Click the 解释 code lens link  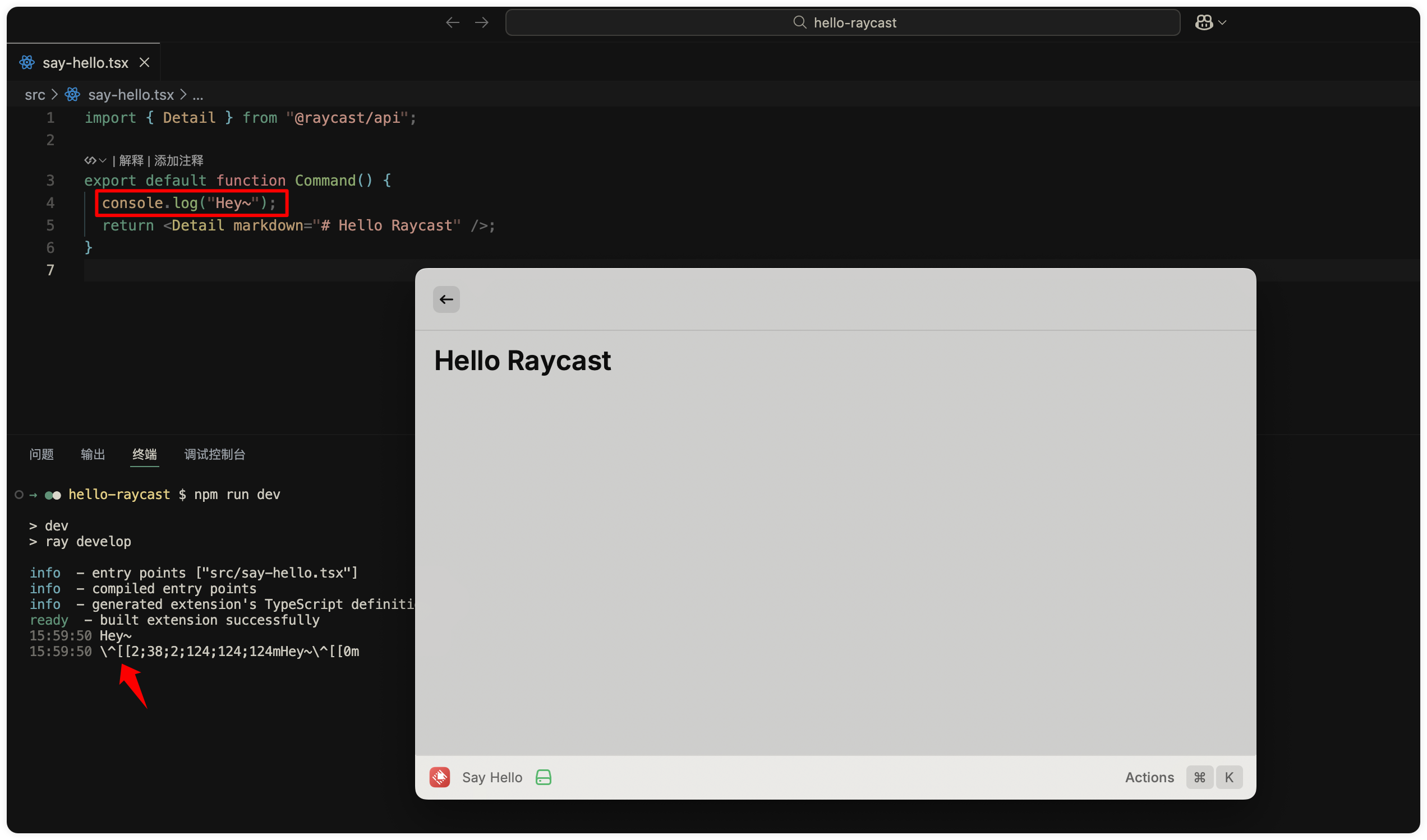coord(131,161)
